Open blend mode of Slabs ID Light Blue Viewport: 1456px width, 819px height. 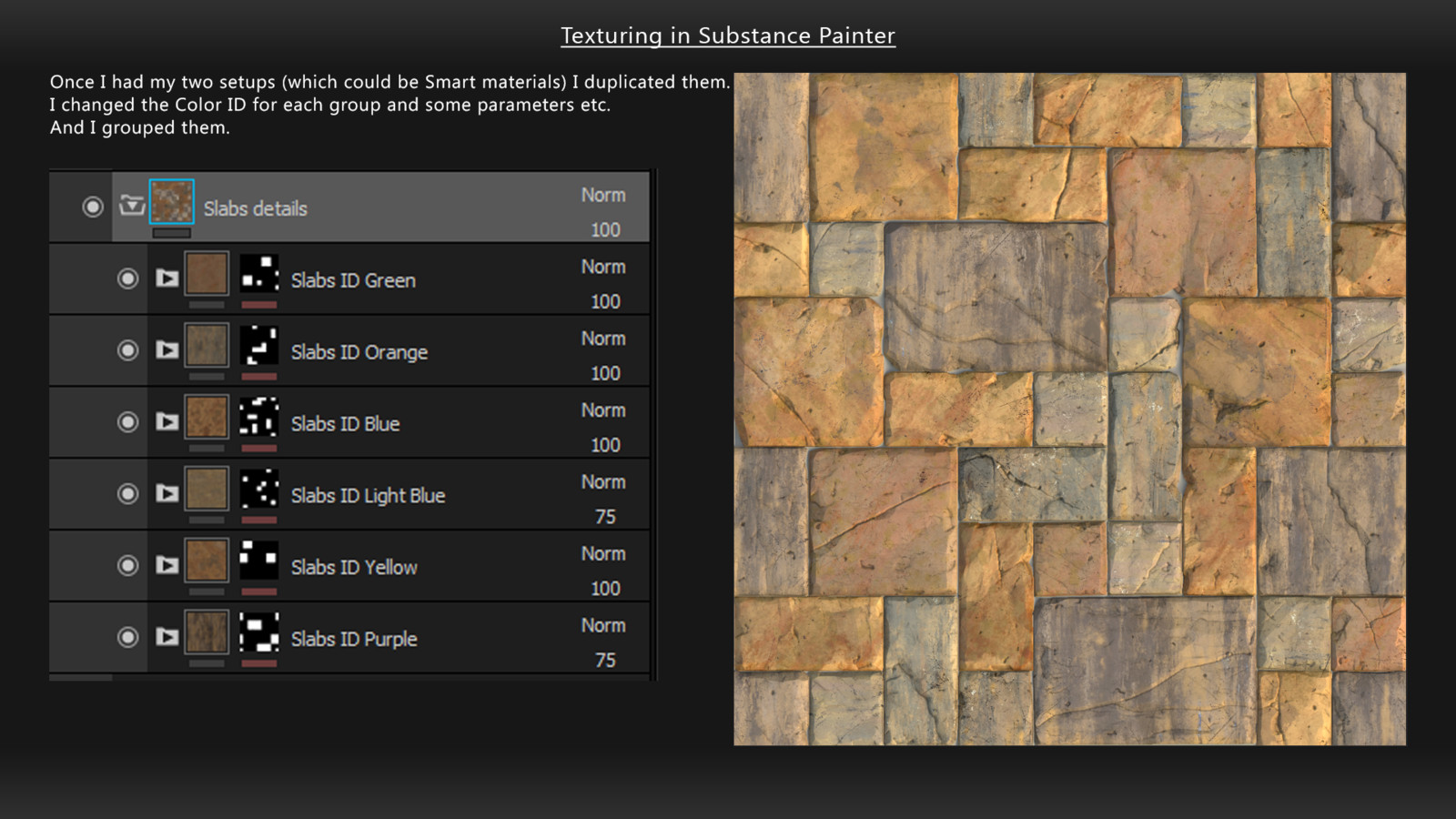(603, 482)
